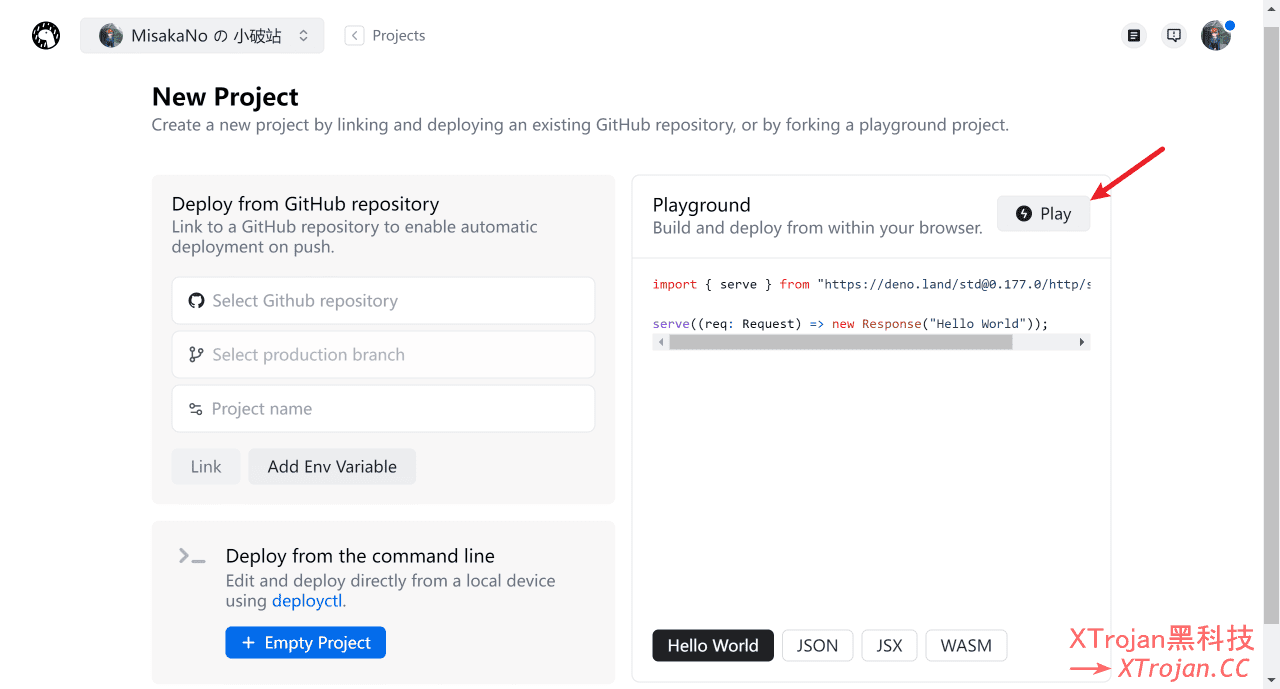The image size is (1280, 689).
Task: Click the Play button in Playground
Action: (1043, 214)
